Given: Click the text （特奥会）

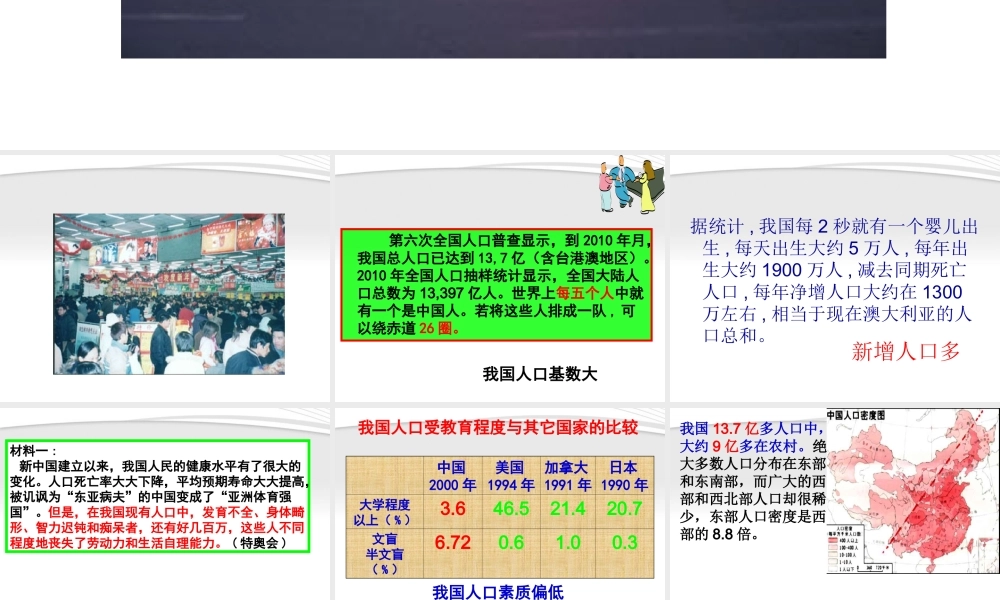Looking at the screenshot, I should (x=259, y=543).
